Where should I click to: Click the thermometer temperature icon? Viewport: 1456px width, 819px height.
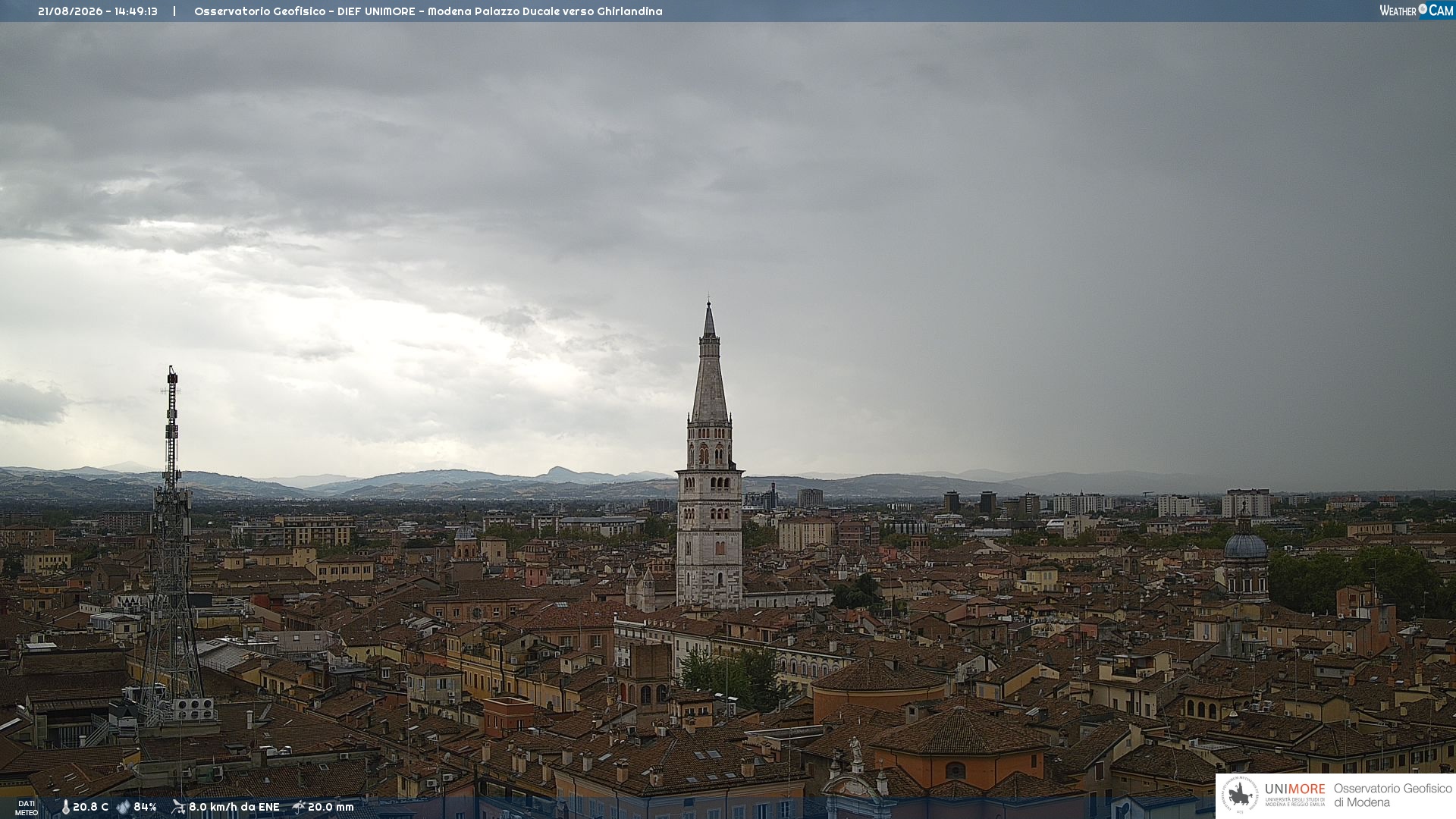(x=65, y=807)
